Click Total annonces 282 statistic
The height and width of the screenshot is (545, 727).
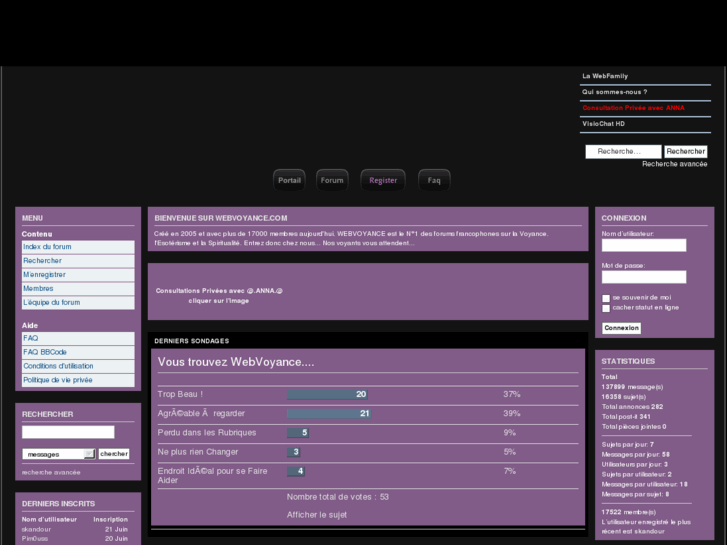pos(632,407)
